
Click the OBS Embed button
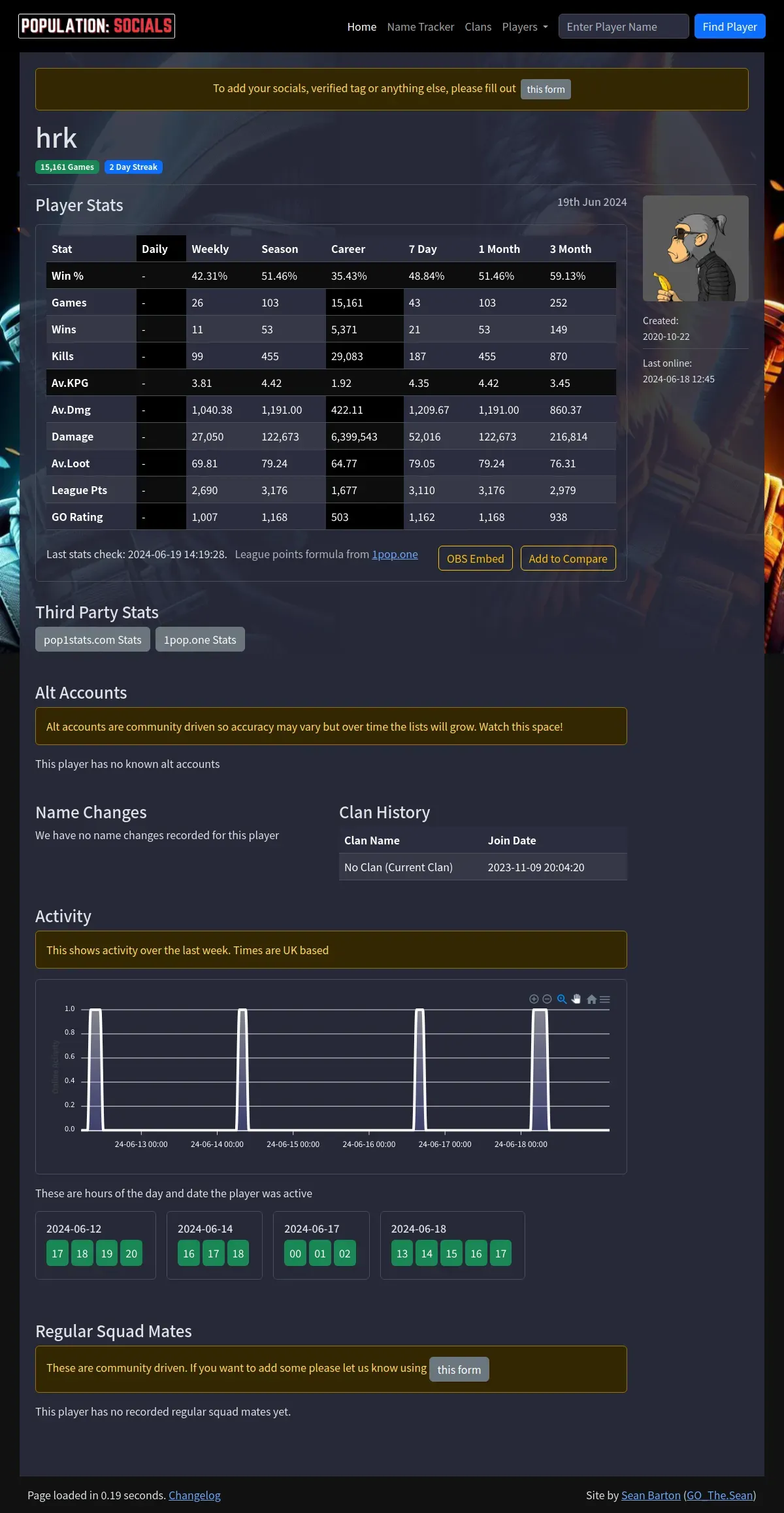(x=475, y=558)
